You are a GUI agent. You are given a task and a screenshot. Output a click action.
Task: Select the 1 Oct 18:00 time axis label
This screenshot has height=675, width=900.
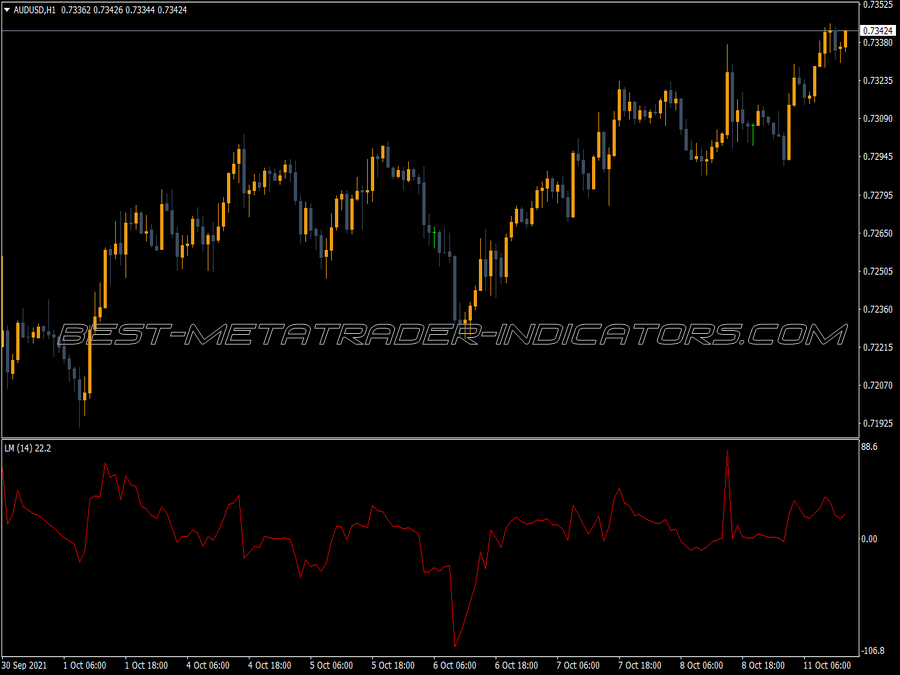coord(146,665)
